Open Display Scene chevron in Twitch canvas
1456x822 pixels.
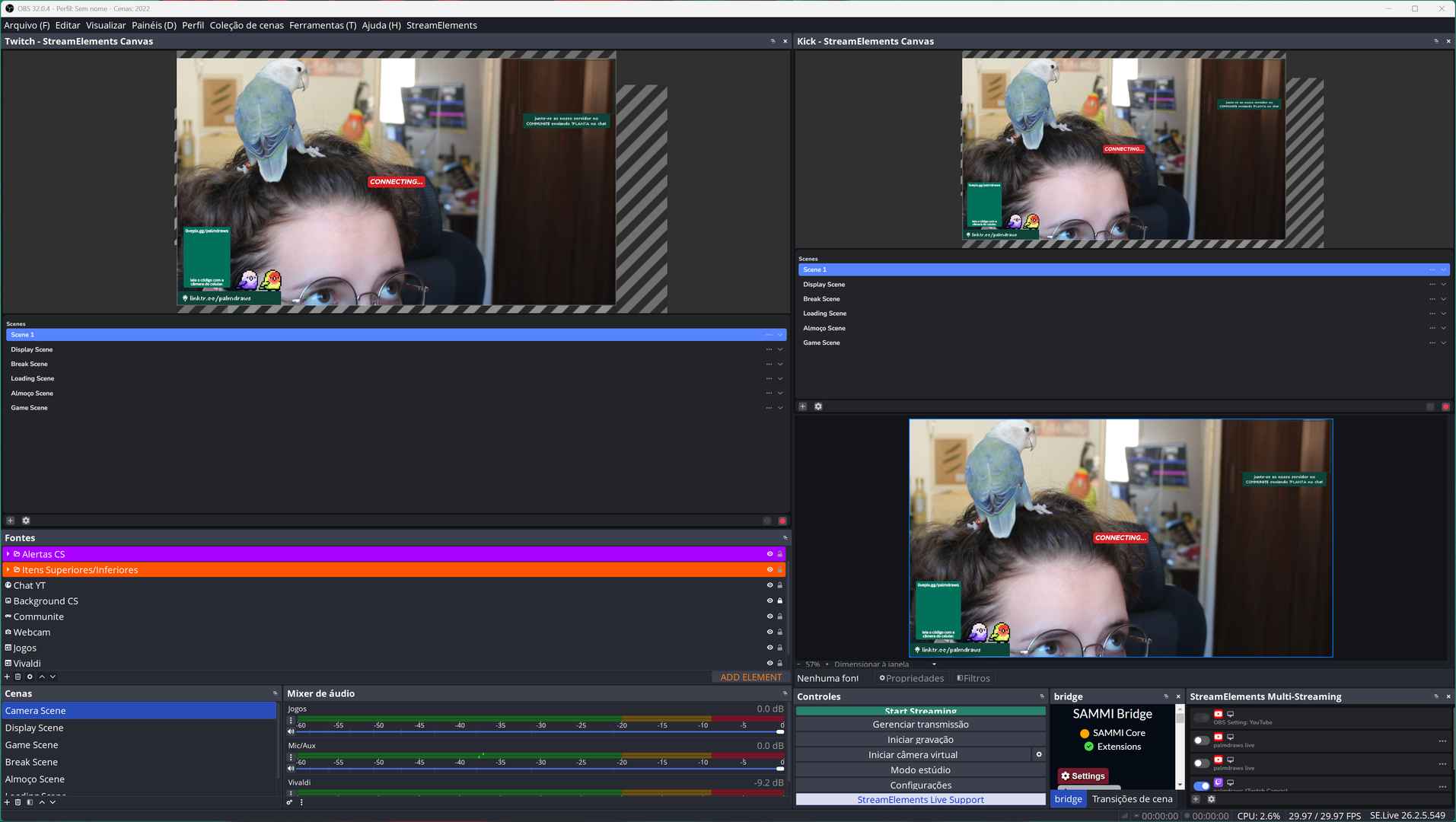point(780,349)
